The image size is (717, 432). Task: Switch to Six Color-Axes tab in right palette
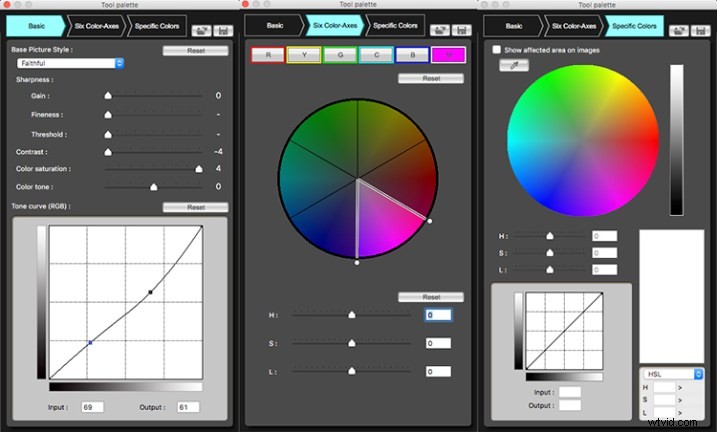(574, 26)
